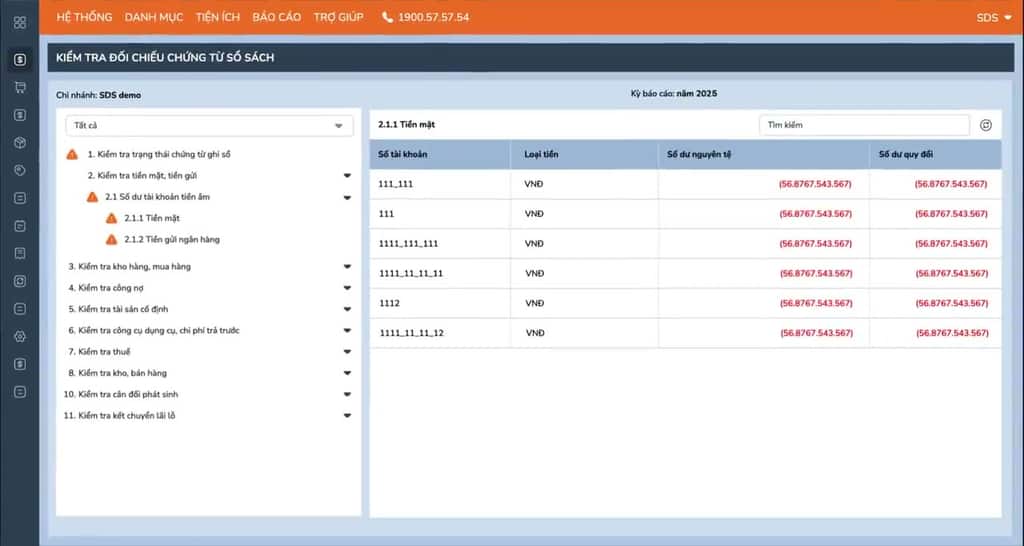Expand arrow for 6. Kiểm tra công cụ dụng cụ
This screenshot has height=546, width=1024.
[x=347, y=330]
